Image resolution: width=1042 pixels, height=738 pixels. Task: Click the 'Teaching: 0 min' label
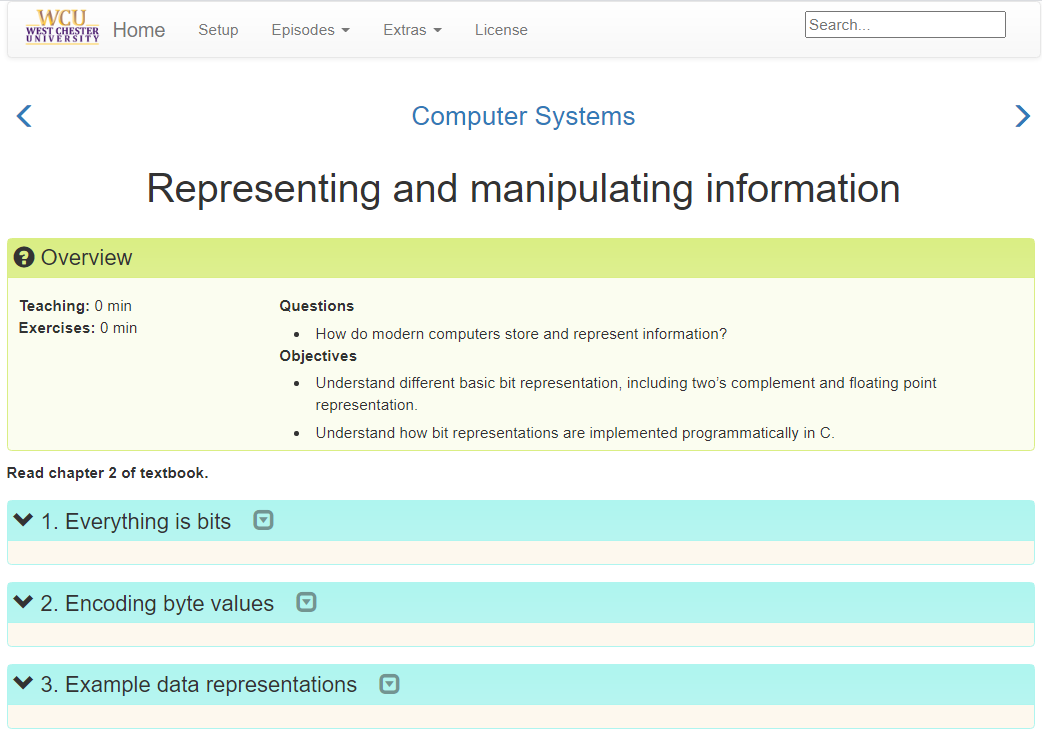(76, 306)
